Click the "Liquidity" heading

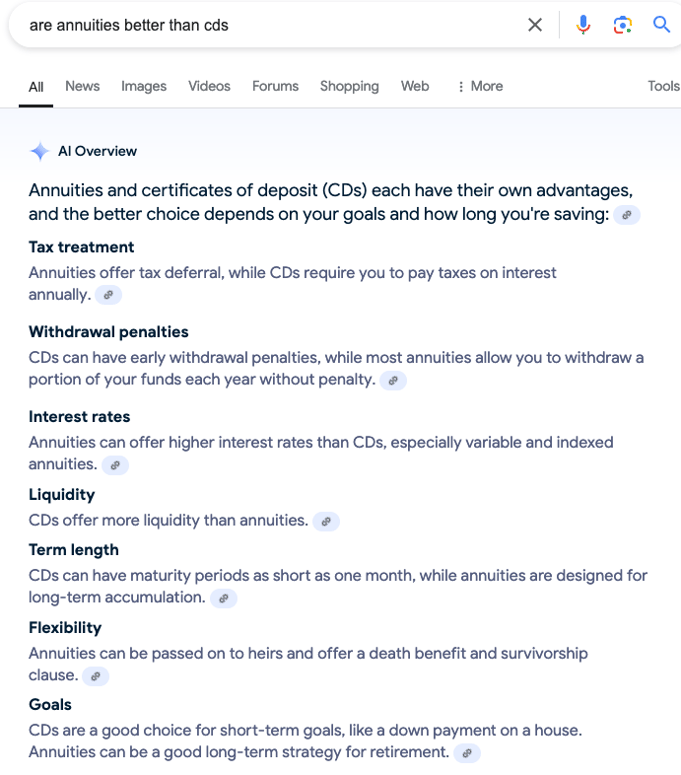(62, 495)
